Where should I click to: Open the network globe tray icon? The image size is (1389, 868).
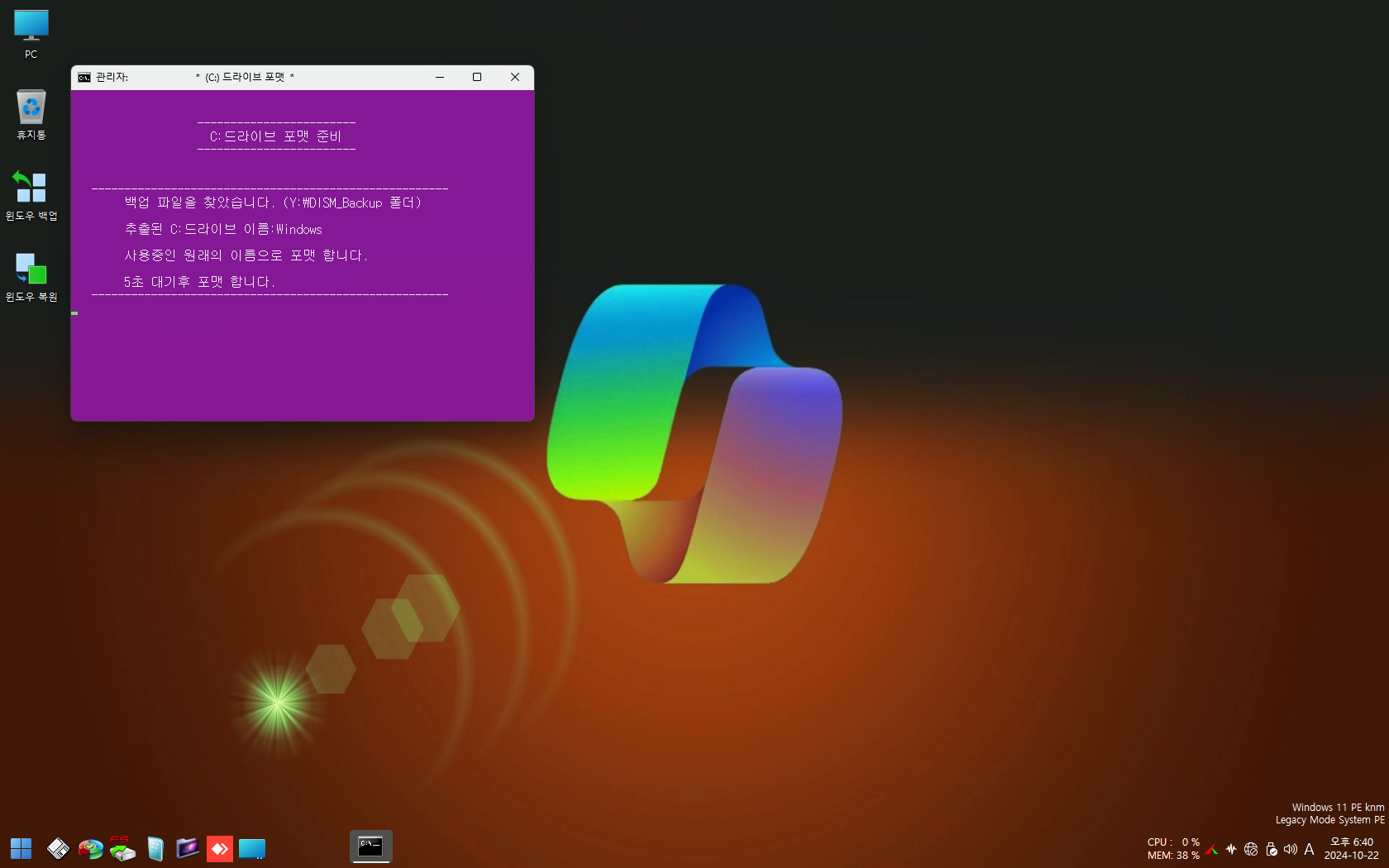click(x=1251, y=849)
